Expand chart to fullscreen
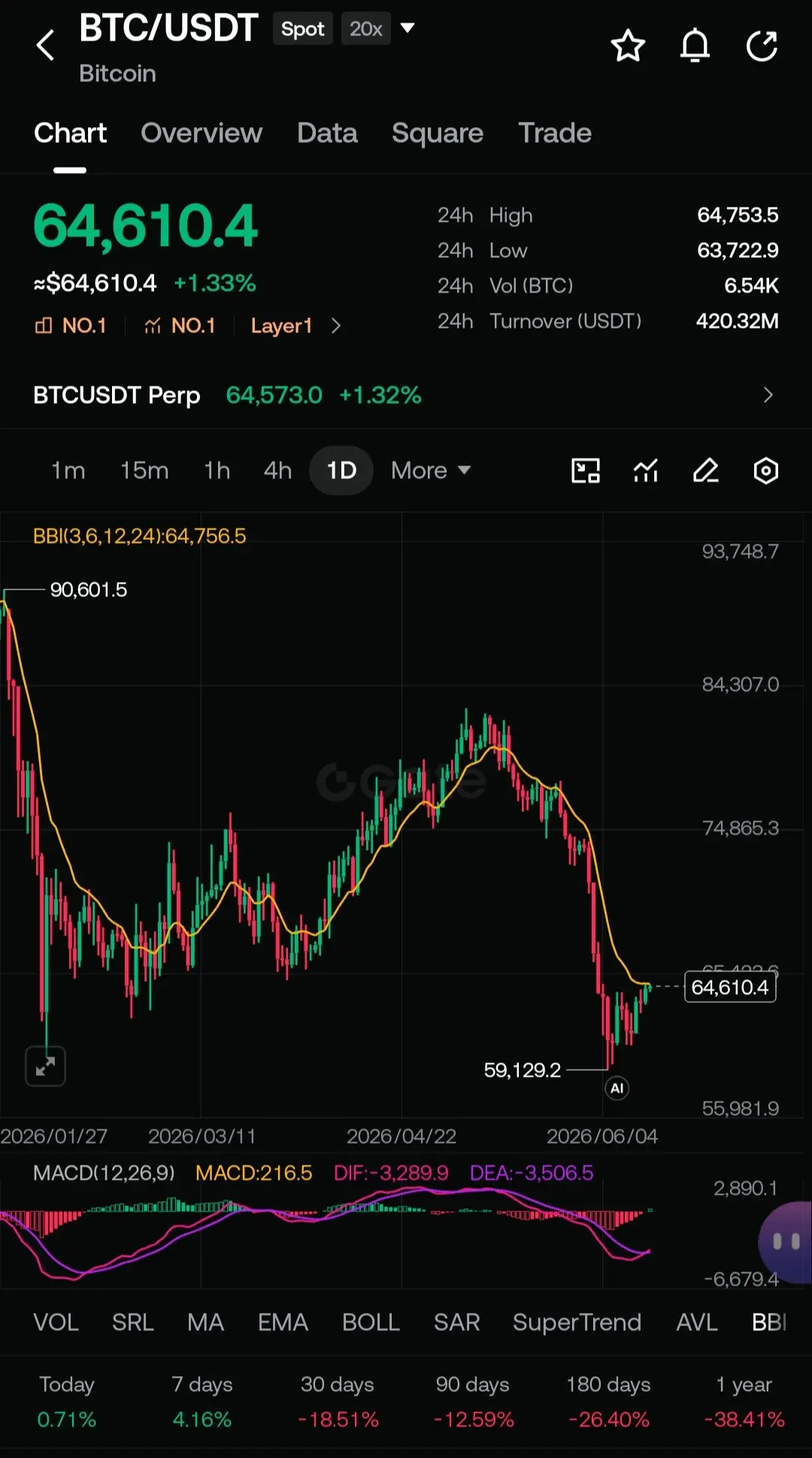This screenshot has height=1458, width=812. click(x=45, y=1066)
